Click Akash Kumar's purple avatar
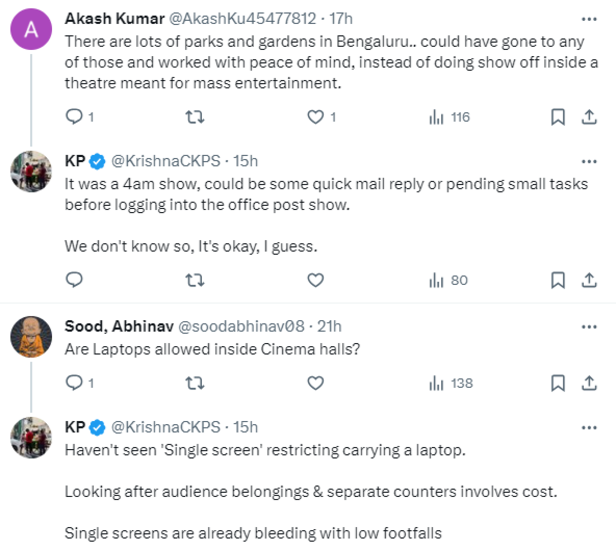 click(31, 29)
